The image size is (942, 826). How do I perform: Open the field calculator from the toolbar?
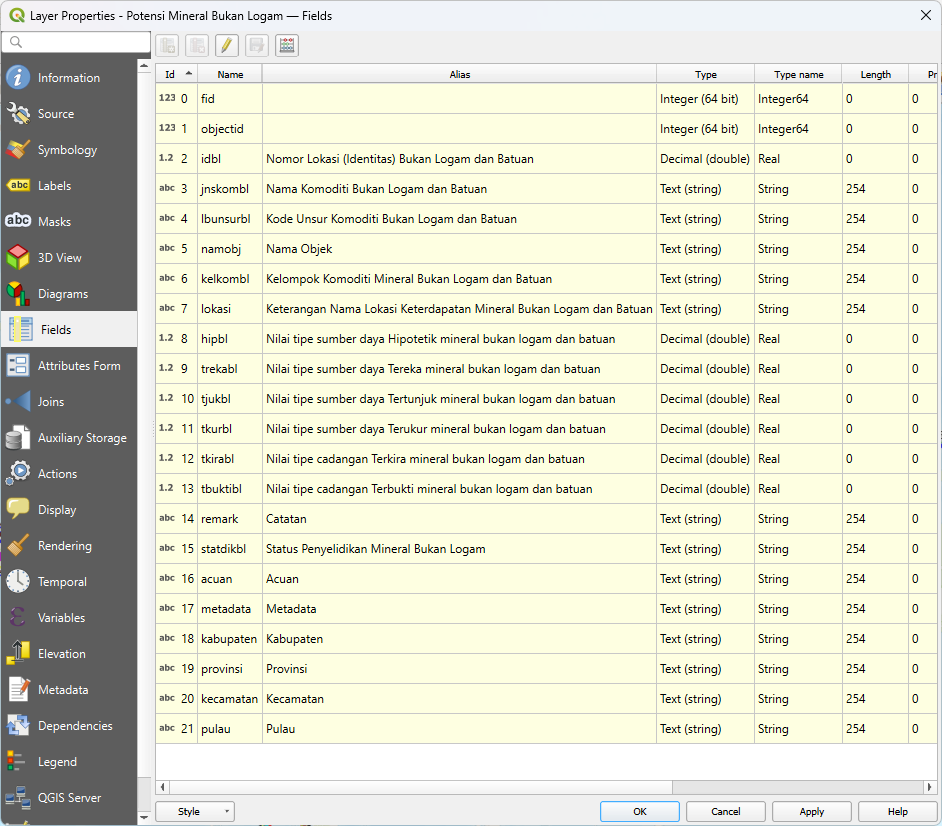pos(287,45)
